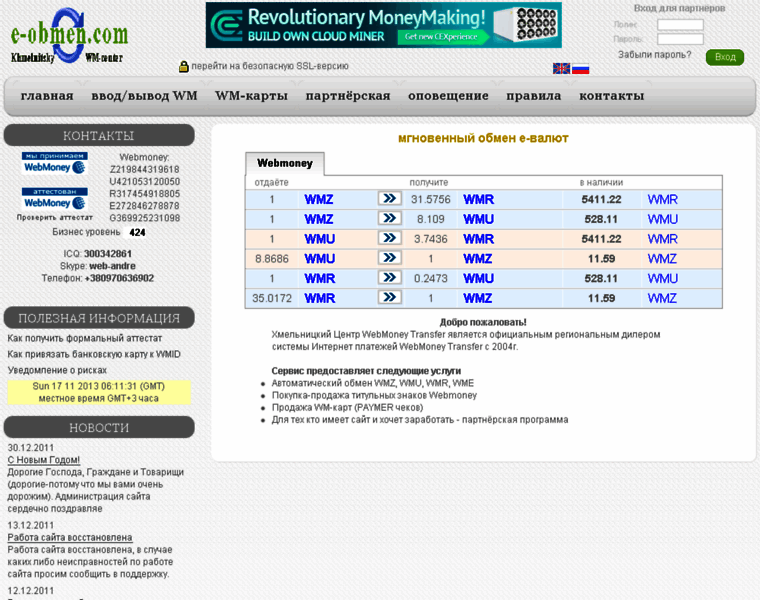Open the e-obmen.com logo home link
This screenshot has width=760, height=600.
point(69,36)
